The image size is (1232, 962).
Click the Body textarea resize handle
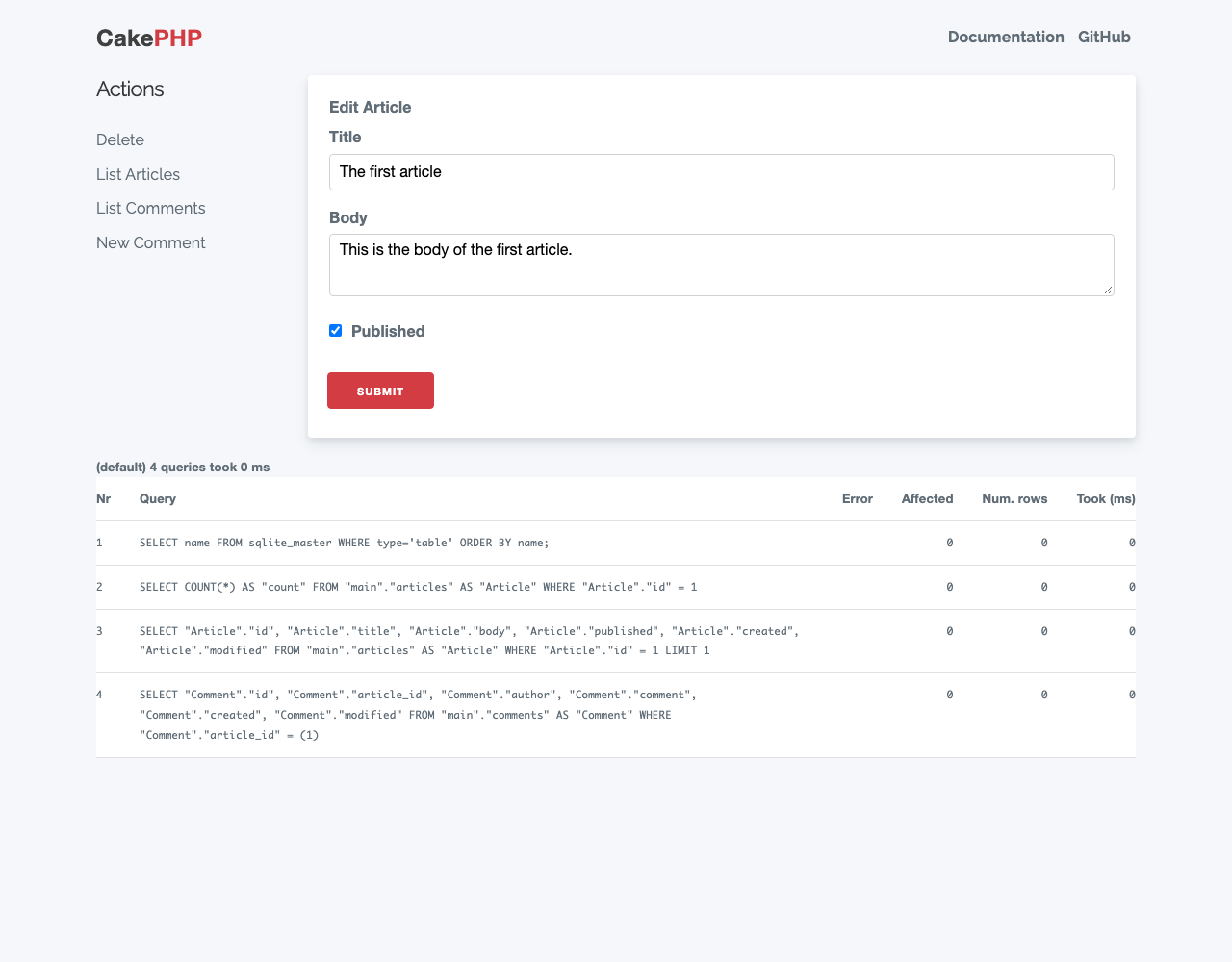click(x=1109, y=291)
